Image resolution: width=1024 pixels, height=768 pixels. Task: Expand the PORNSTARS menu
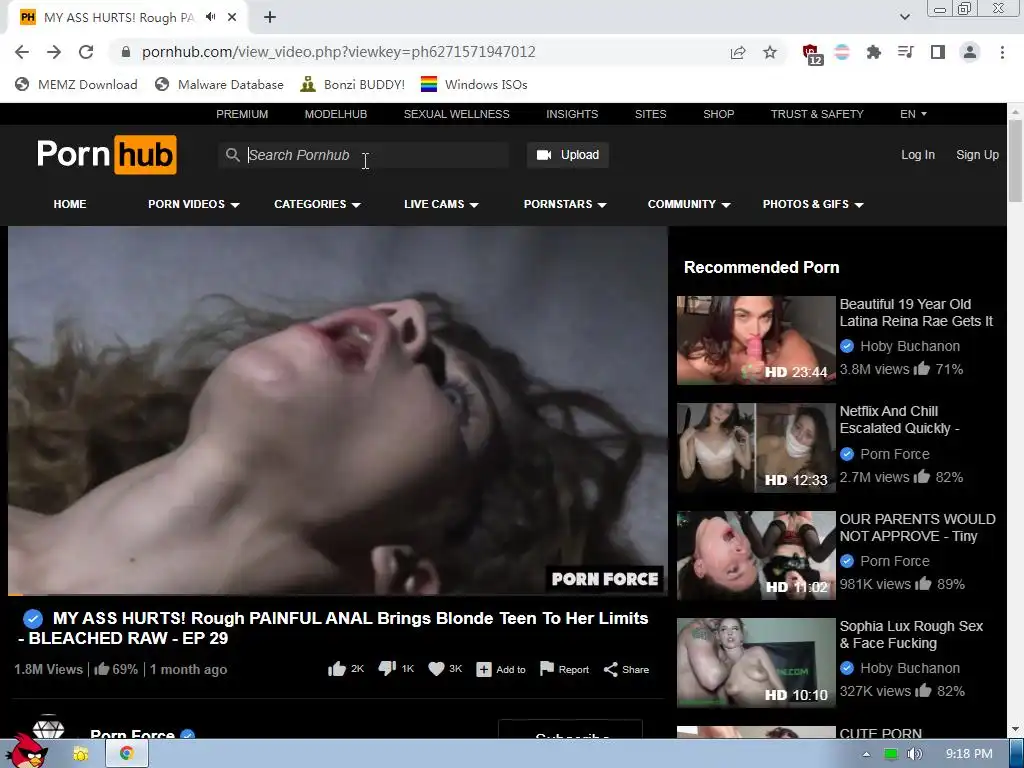click(565, 204)
